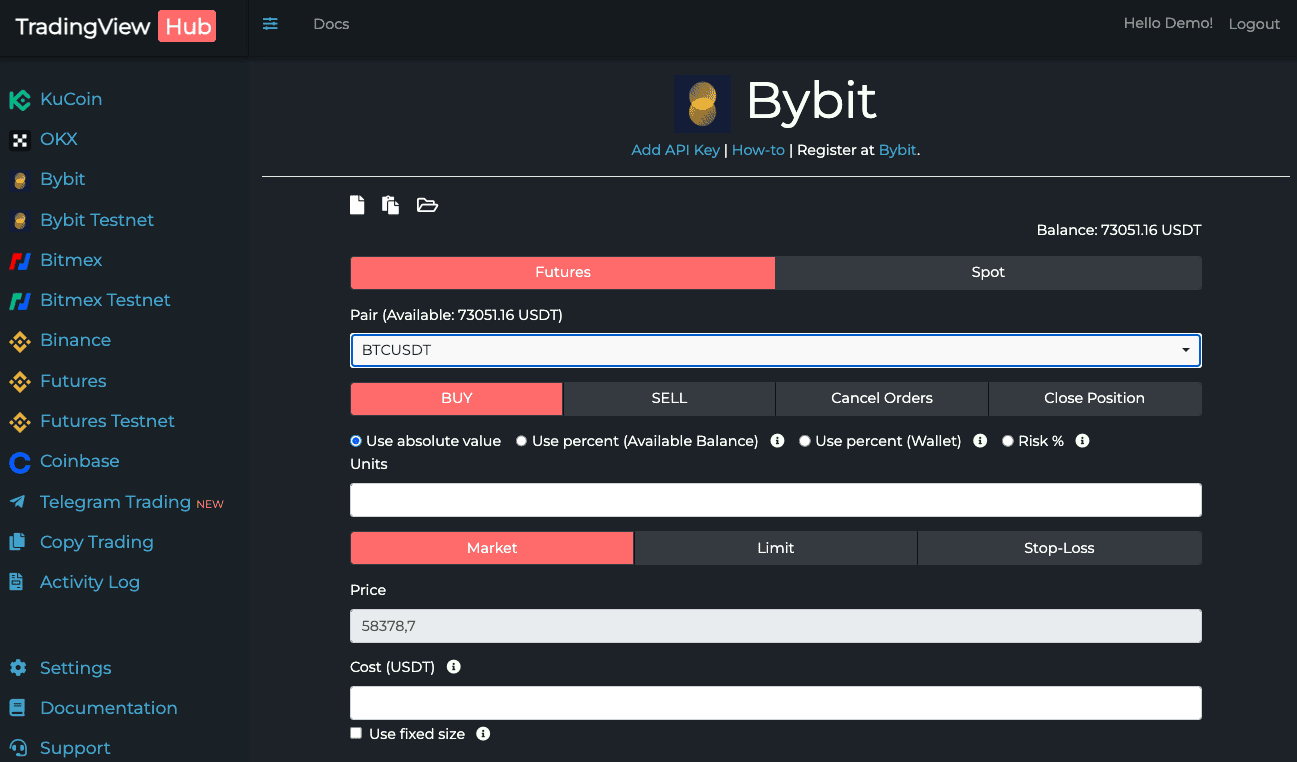
Task: Open the BTCUSDT pair dropdown
Action: pos(776,351)
